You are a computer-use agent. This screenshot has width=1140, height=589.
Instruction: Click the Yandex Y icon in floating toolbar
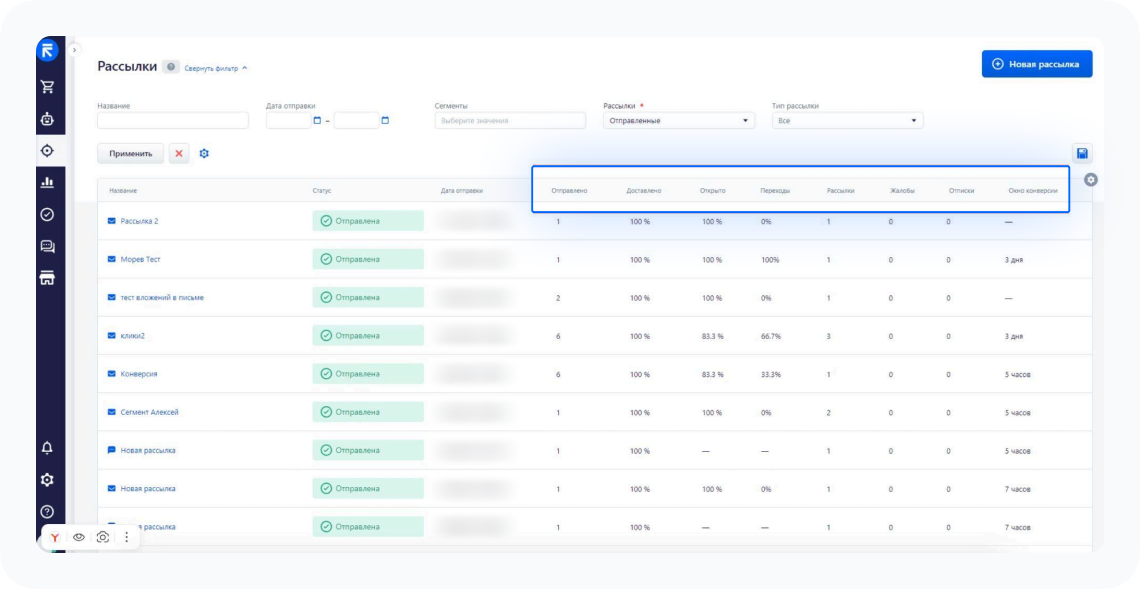click(x=55, y=537)
